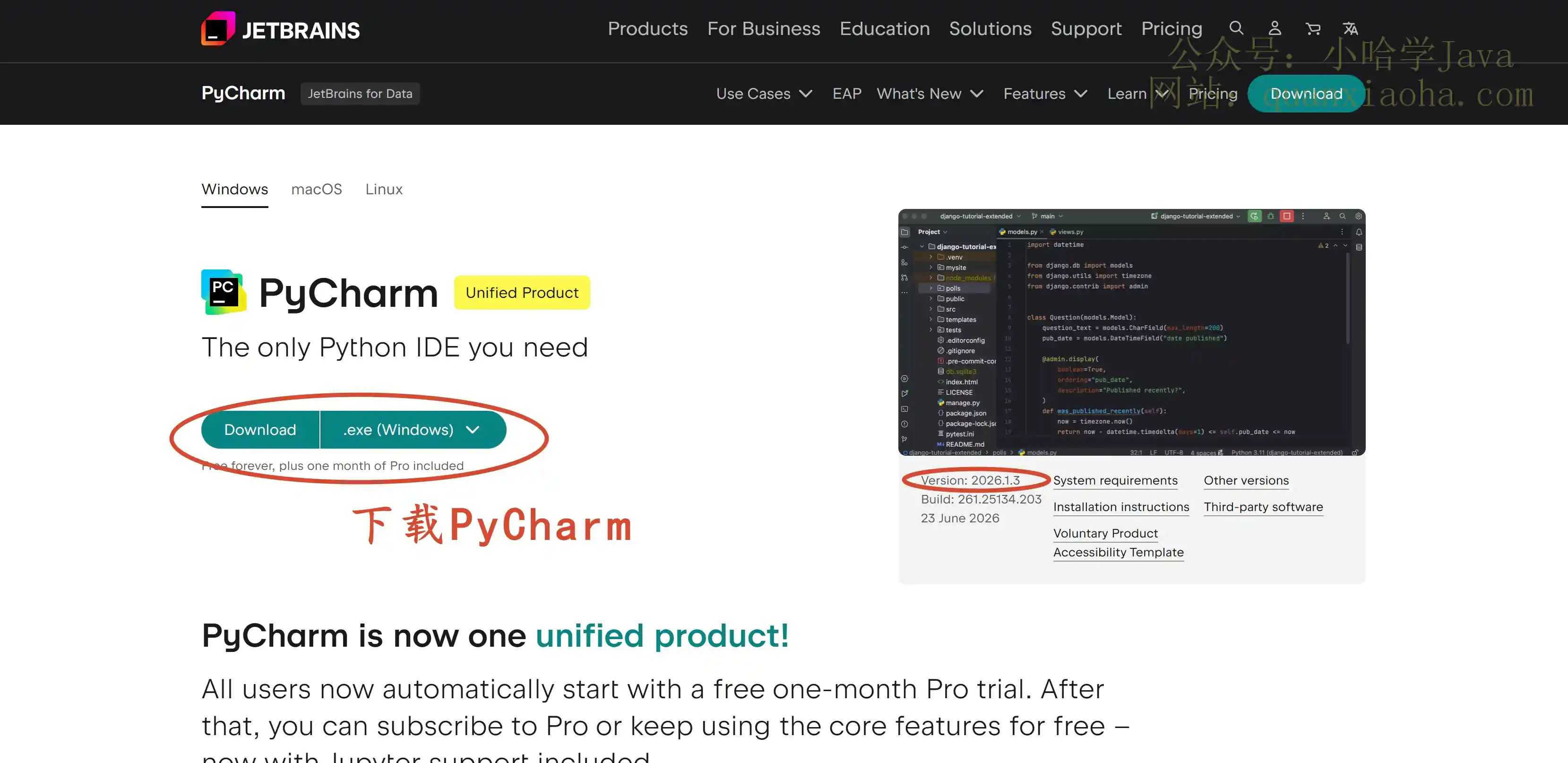1568x763 pixels.
Task: Expand the Features dropdown
Action: coord(1045,94)
